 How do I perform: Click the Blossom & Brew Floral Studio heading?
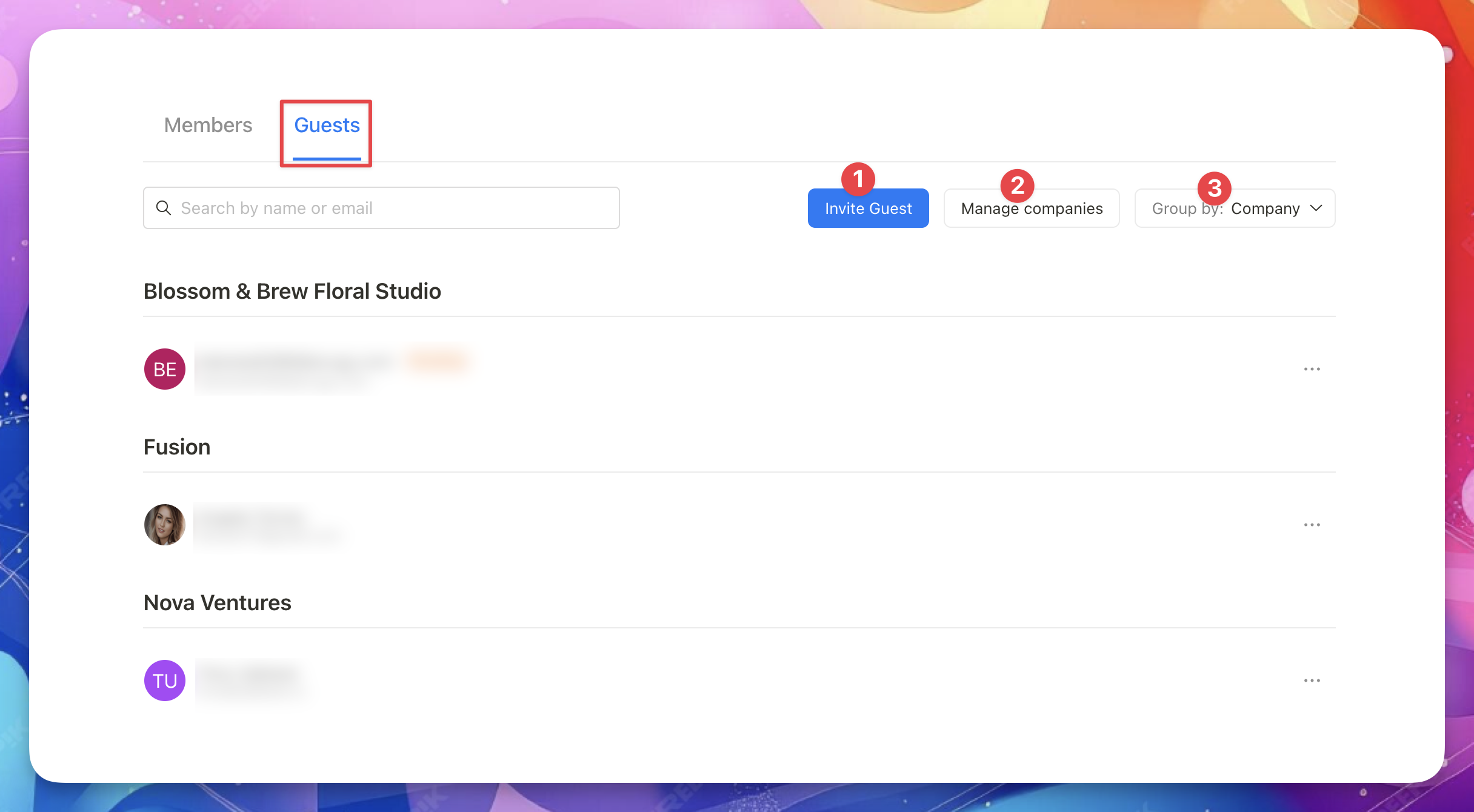click(292, 291)
